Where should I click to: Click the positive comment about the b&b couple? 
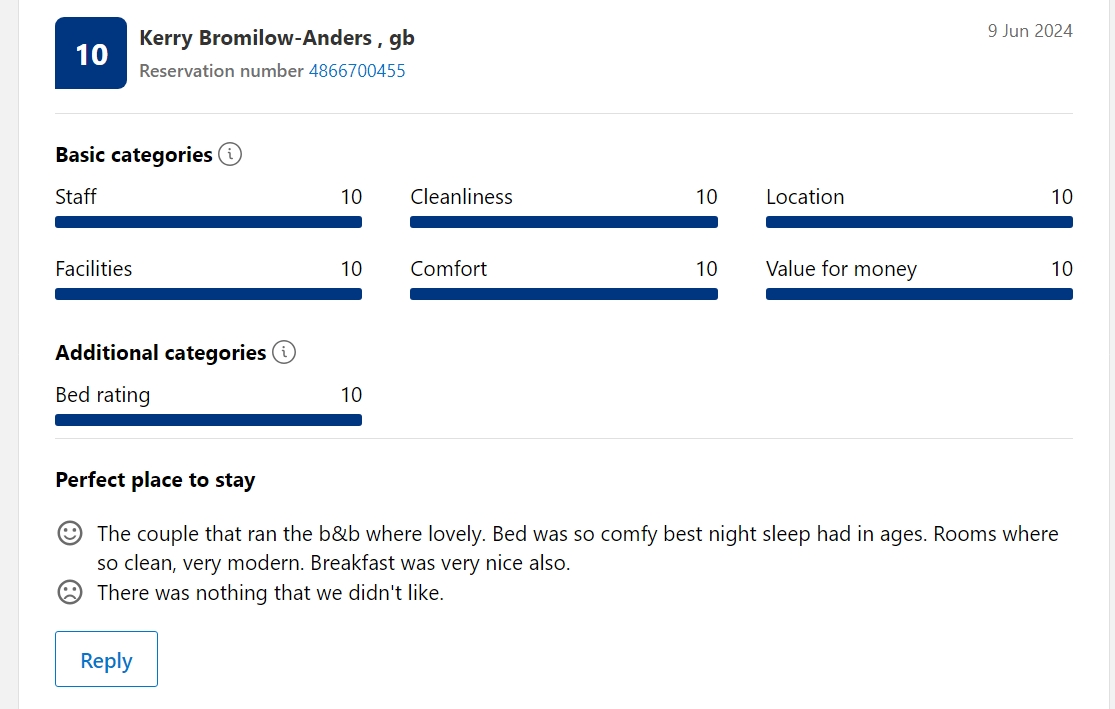point(577,548)
